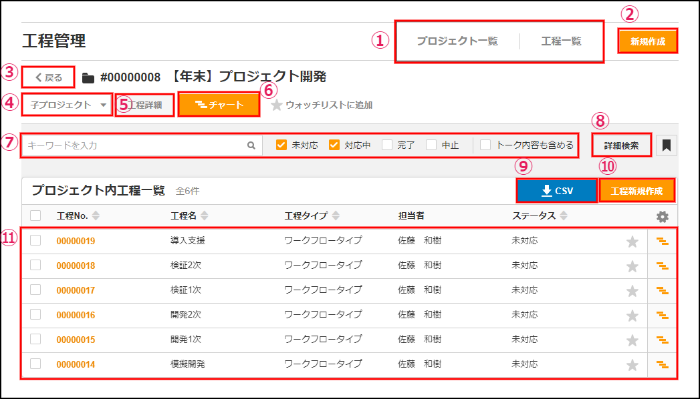Star the 模擬開発 process row
The height and width of the screenshot is (399, 700).
click(632, 365)
